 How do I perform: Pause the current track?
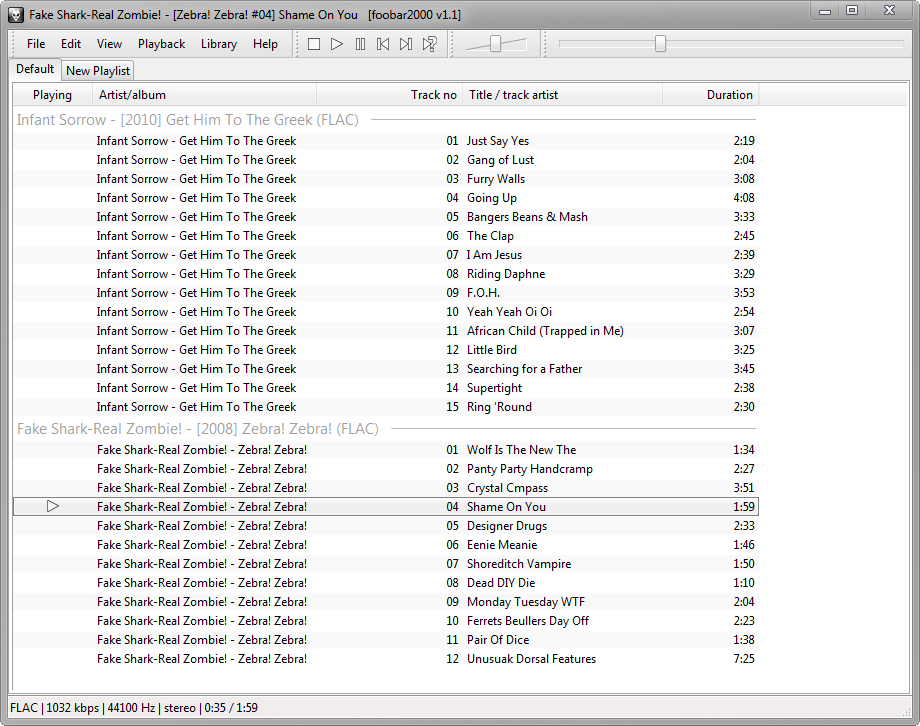(x=360, y=44)
